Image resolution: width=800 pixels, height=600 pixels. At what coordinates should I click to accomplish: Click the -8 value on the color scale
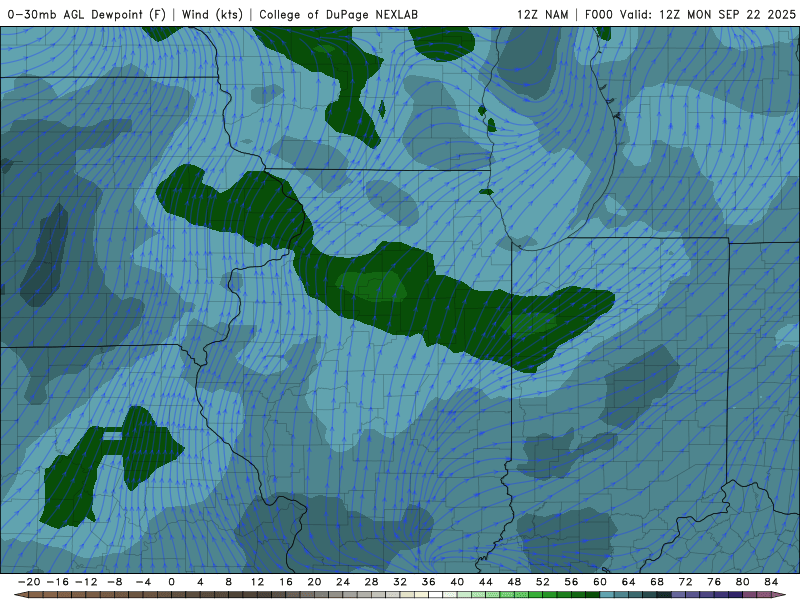click(x=114, y=582)
